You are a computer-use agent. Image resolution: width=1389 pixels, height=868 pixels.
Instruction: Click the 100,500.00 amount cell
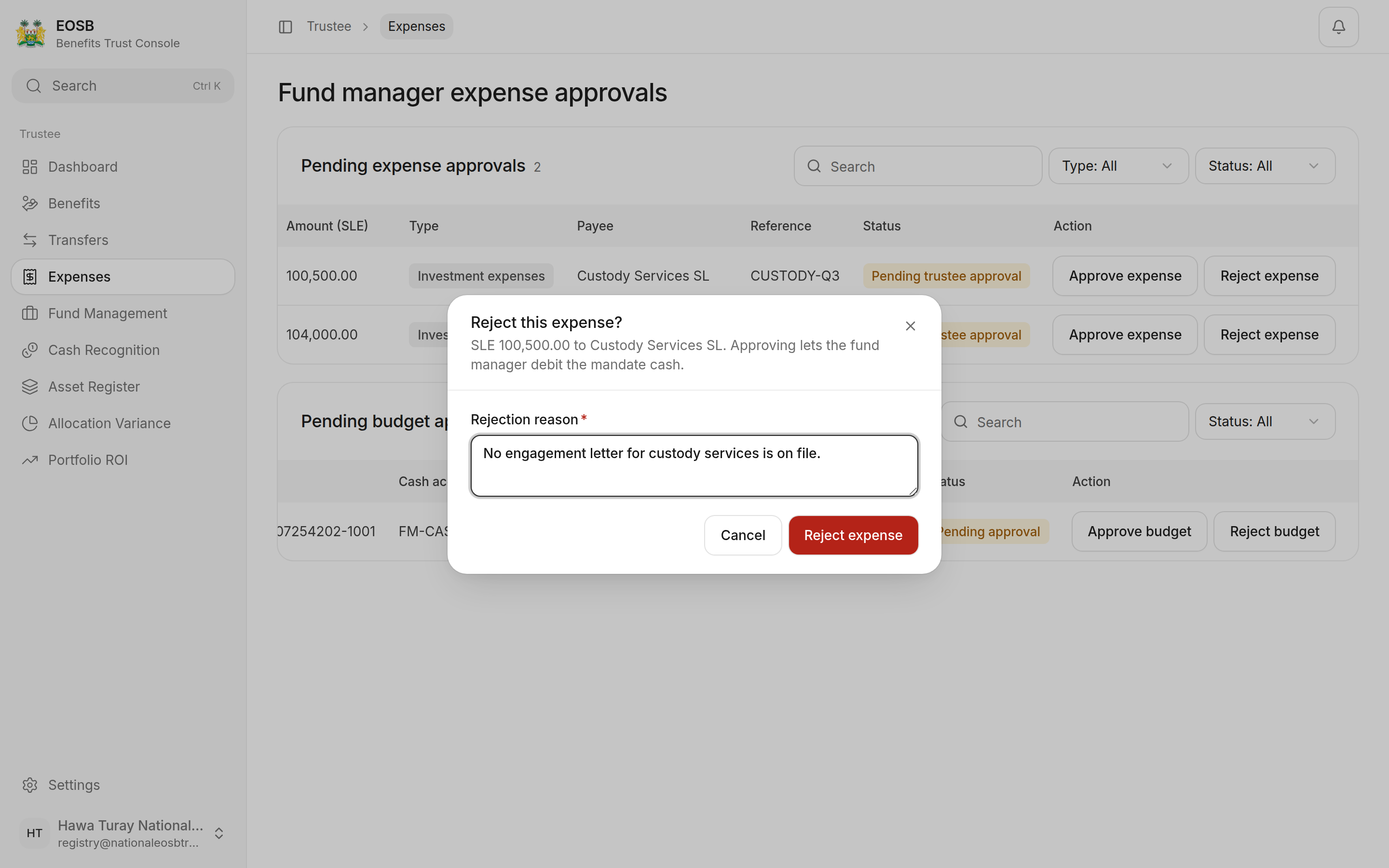point(322,276)
